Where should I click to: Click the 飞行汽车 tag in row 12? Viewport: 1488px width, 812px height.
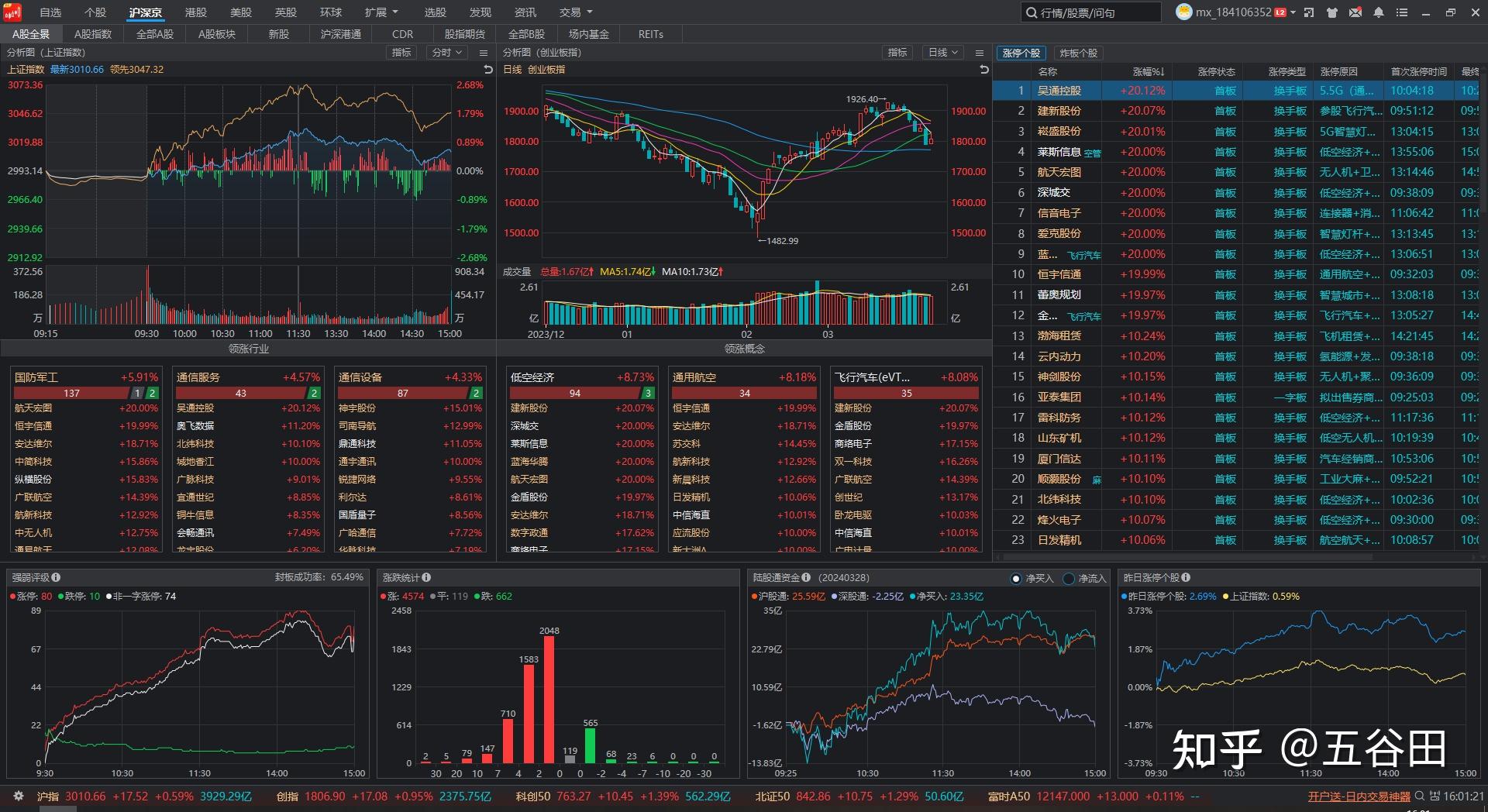point(1083,317)
